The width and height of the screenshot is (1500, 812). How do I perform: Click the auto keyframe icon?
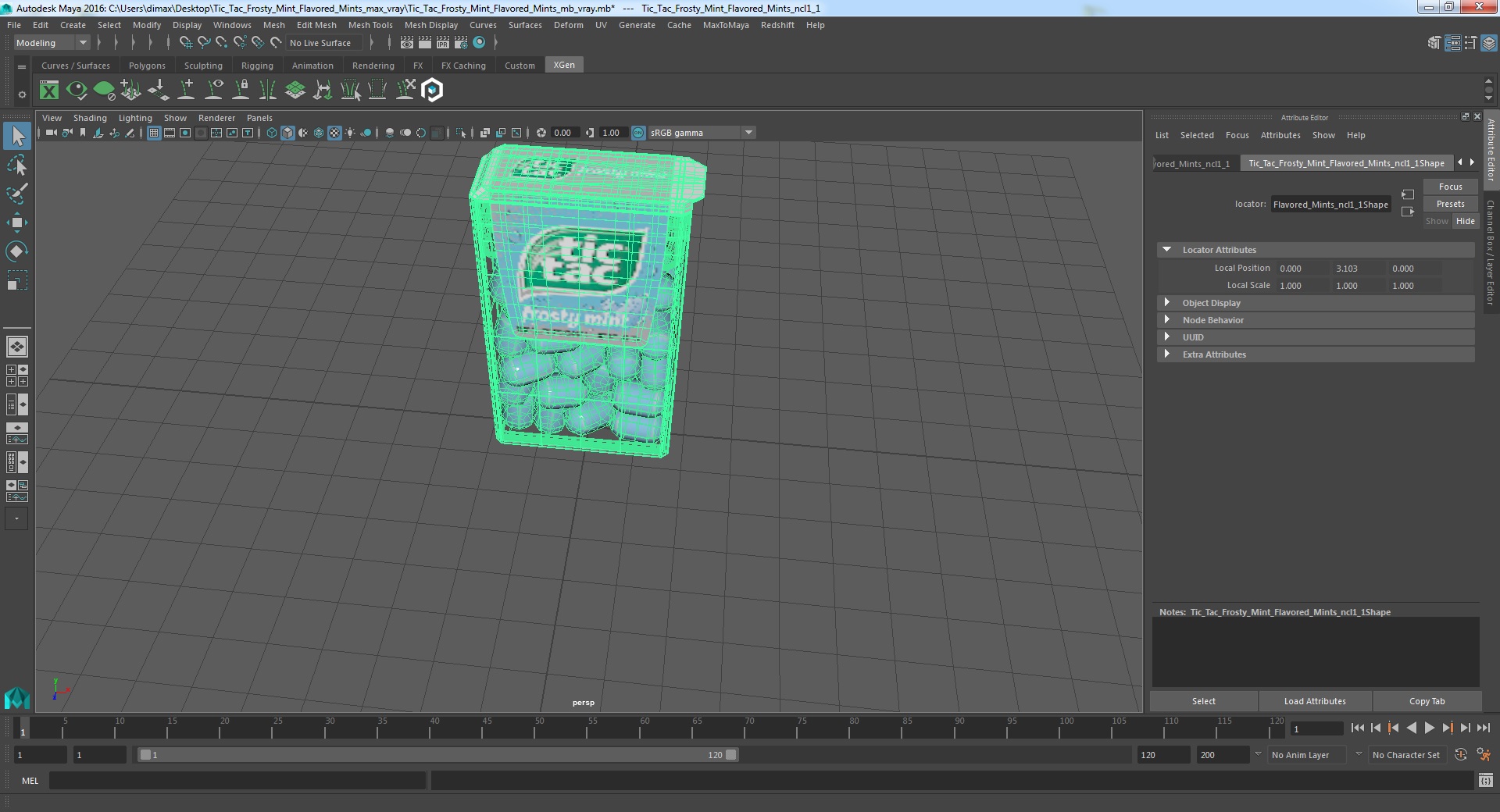coord(1461,755)
